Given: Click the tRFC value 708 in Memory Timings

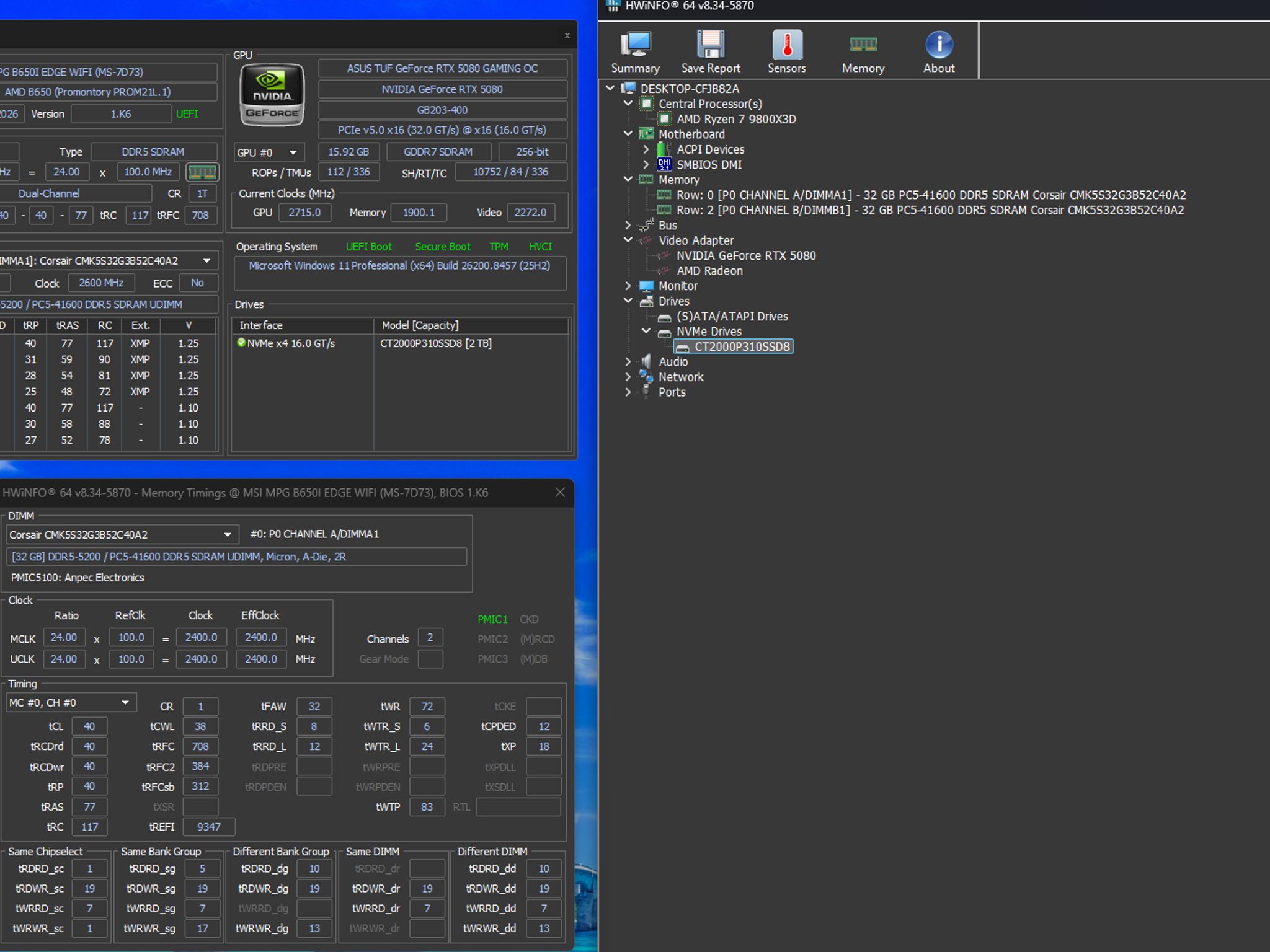Looking at the screenshot, I should (x=200, y=746).
